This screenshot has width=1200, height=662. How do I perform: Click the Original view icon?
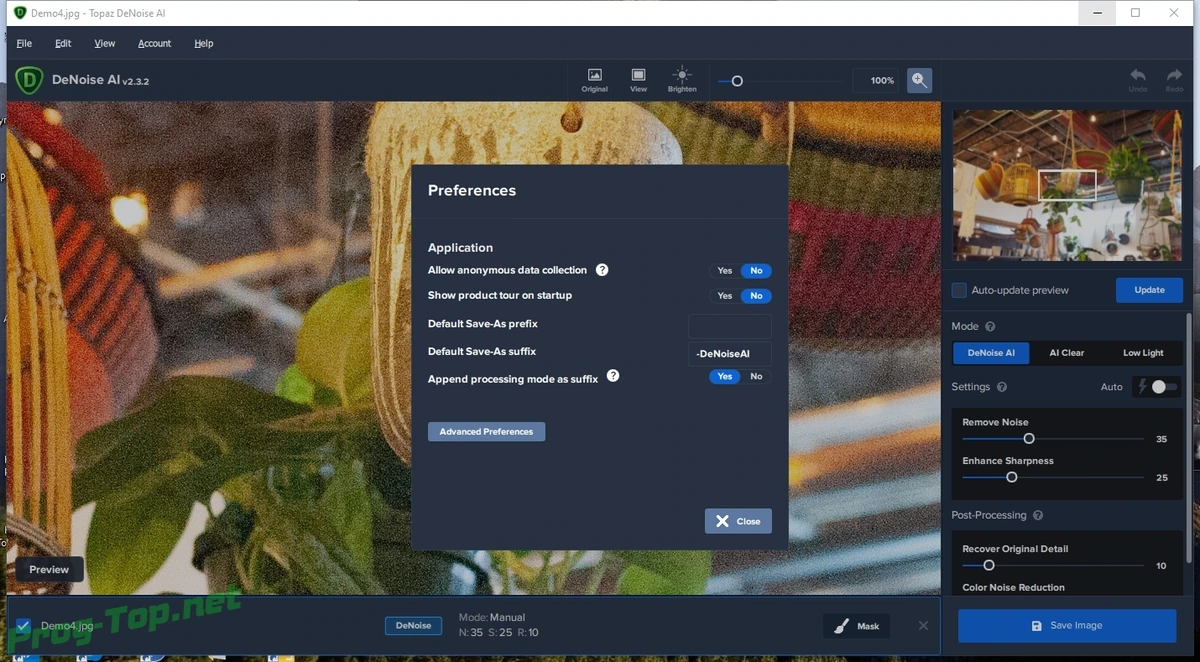point(594,75)
